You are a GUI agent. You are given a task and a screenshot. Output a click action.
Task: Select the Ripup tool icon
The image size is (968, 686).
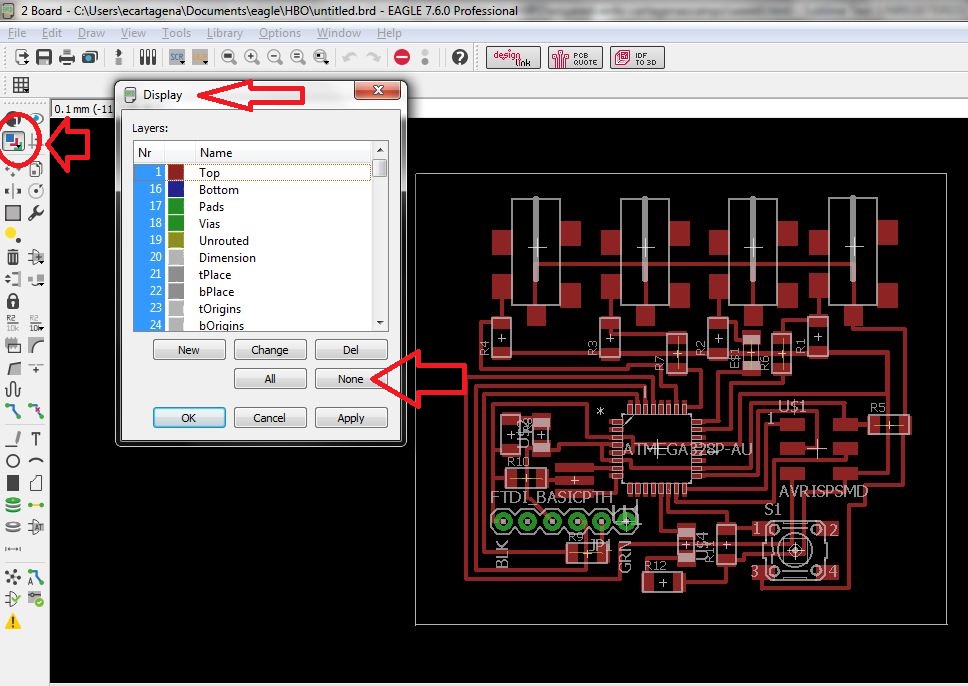36,411
